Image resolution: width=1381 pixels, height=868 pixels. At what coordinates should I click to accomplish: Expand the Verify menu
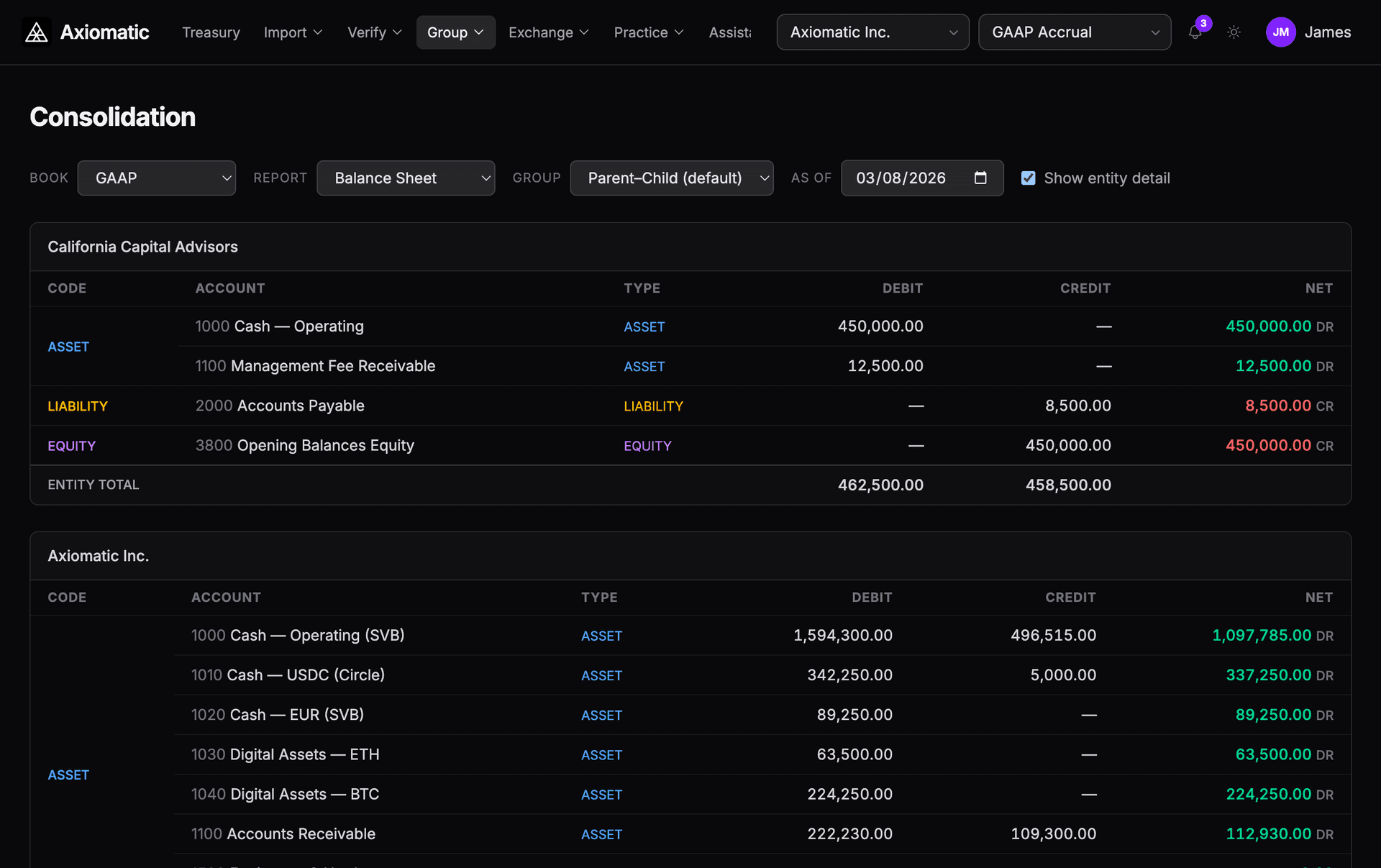[x=373, y=32]
